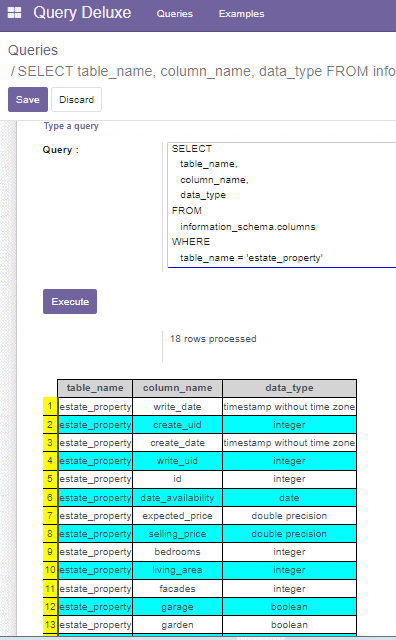The image size is (396, 640).
Task: Click the selling_price cell
Action: click(x=178, y=534)
